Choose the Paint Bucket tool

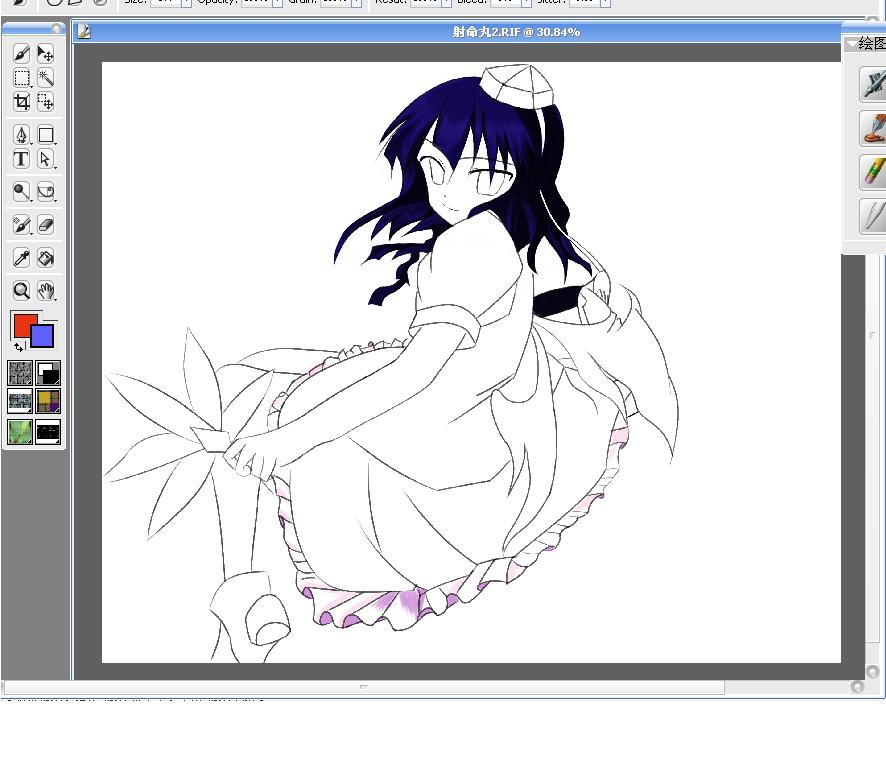tap(46, 258)
